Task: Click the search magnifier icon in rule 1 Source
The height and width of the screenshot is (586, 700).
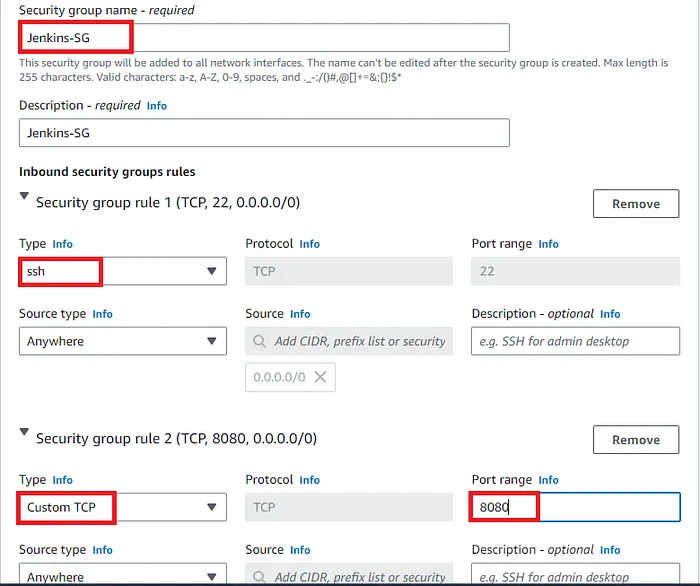Action: click(259, 341)
